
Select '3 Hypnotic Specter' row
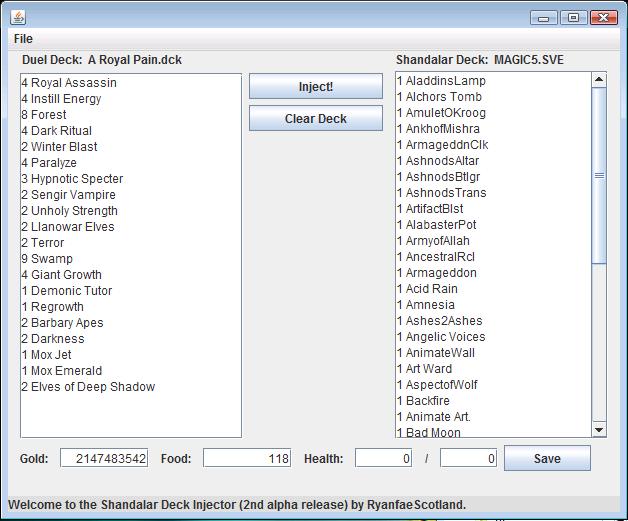131,179
